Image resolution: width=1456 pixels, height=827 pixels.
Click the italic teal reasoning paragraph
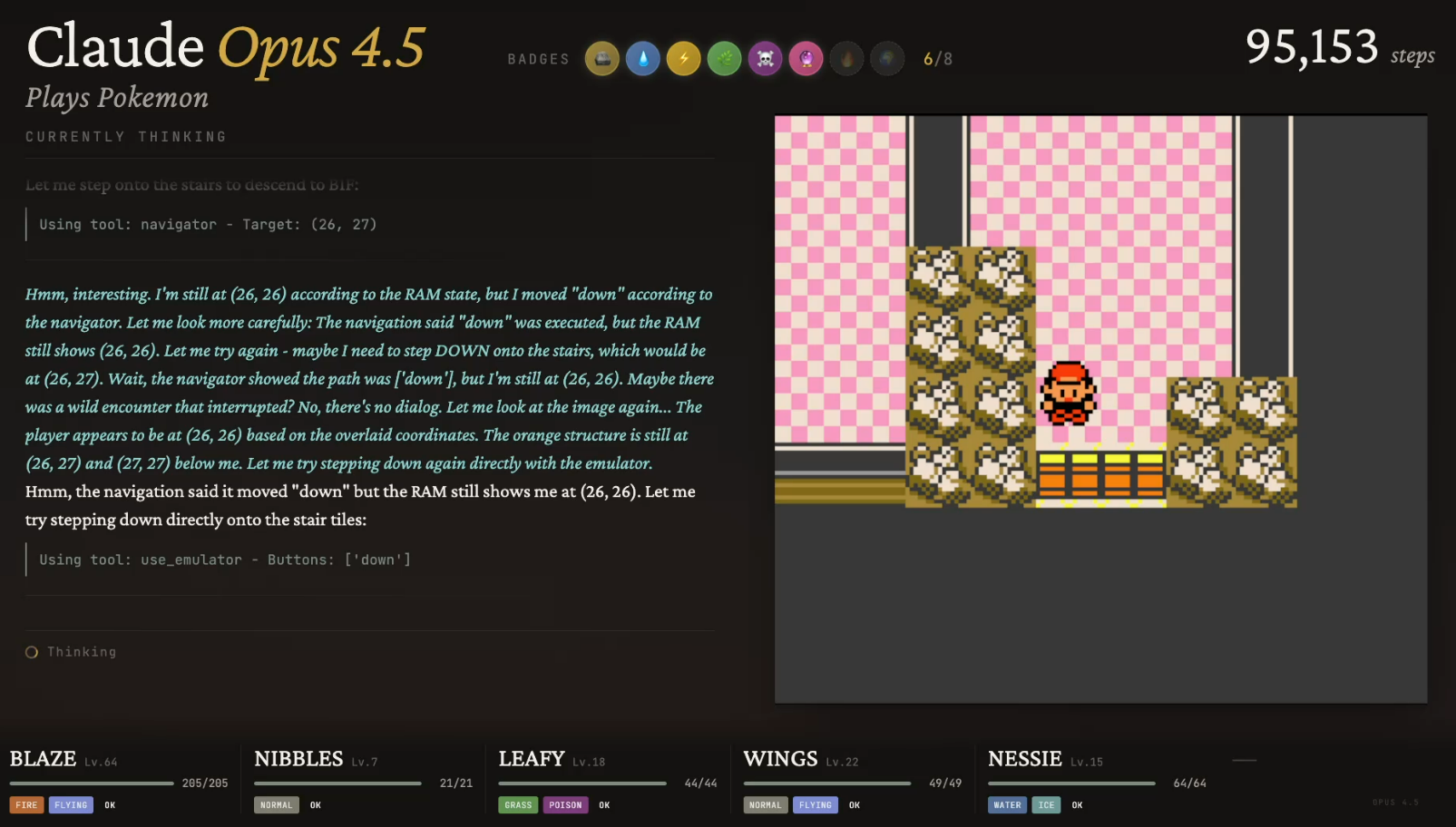(x=370, y=378)
